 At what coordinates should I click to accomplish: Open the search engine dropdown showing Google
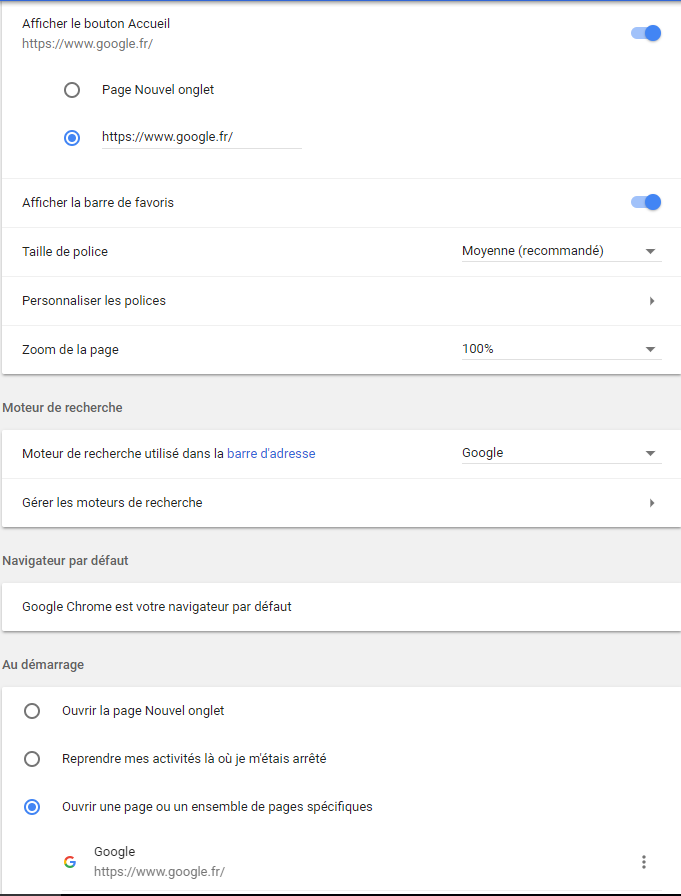[x=560, y=453]
